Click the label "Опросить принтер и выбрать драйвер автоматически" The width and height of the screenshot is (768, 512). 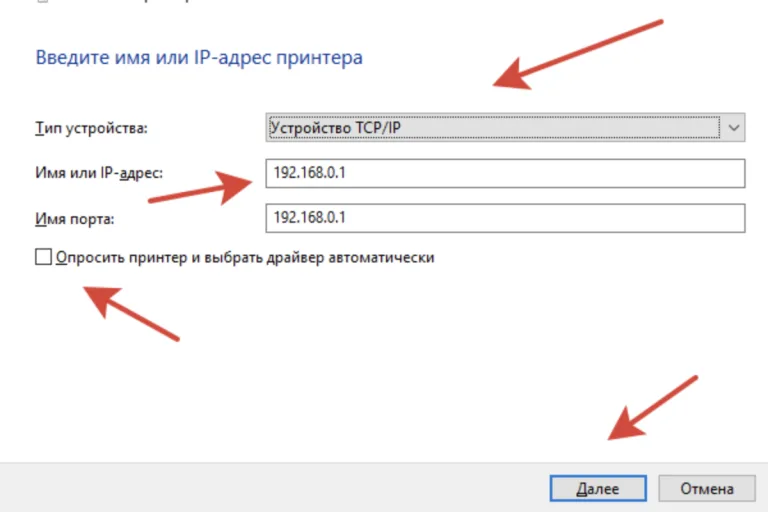[245, 258]
